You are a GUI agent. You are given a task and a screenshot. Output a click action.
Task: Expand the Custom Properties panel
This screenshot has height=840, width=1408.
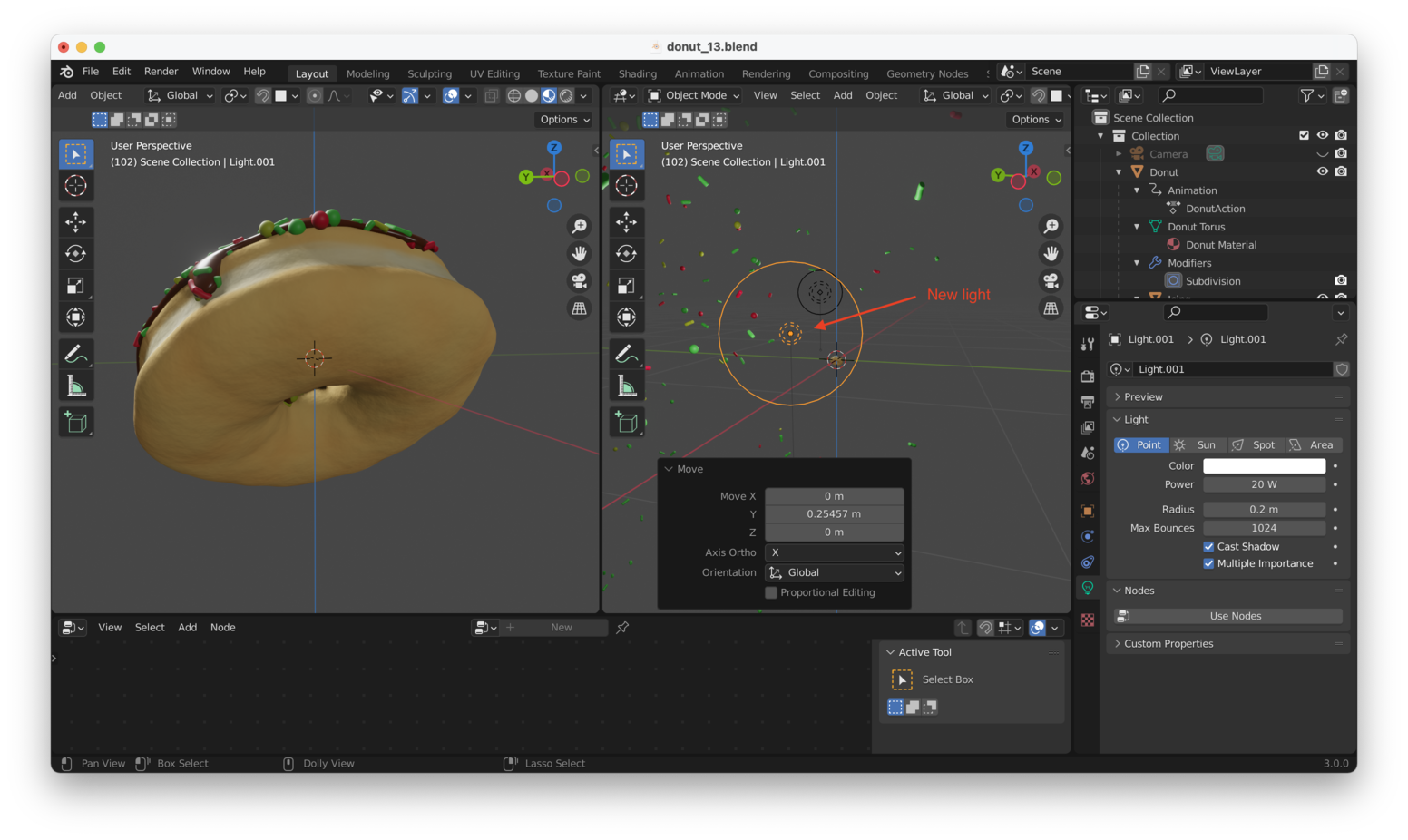[1168, 644]
